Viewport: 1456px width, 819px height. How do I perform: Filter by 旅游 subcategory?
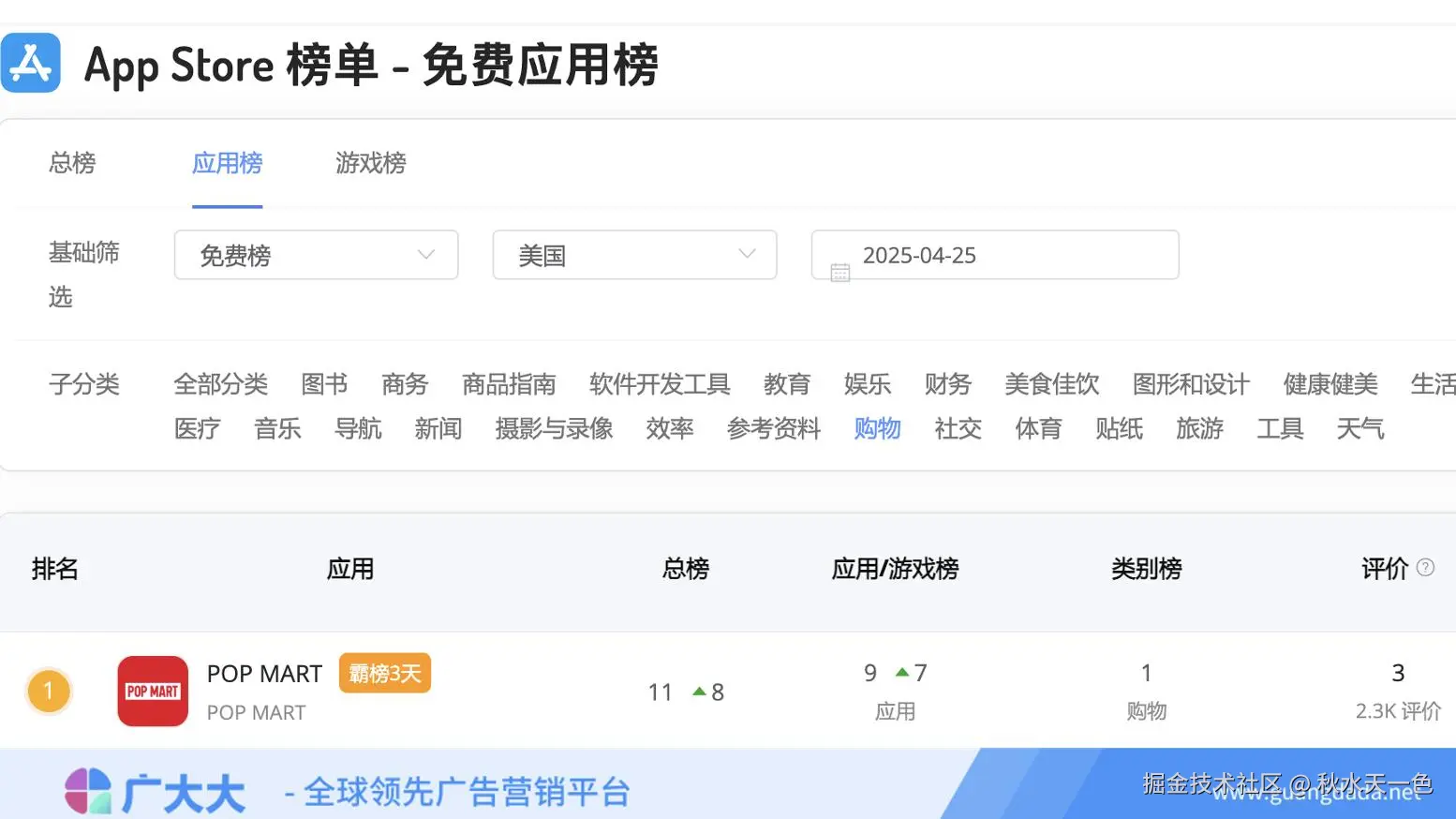point(1200,429)
